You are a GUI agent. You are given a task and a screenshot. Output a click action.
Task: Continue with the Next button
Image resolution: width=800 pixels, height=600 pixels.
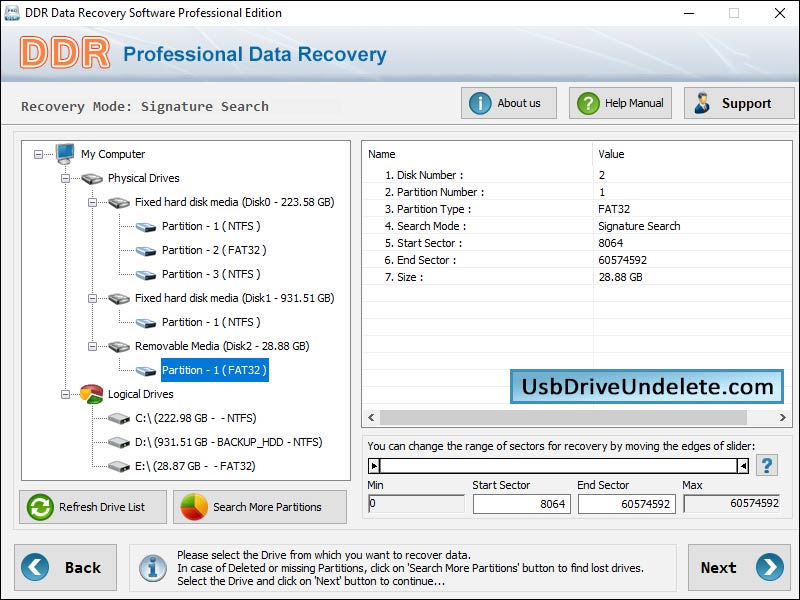(739, 567)
